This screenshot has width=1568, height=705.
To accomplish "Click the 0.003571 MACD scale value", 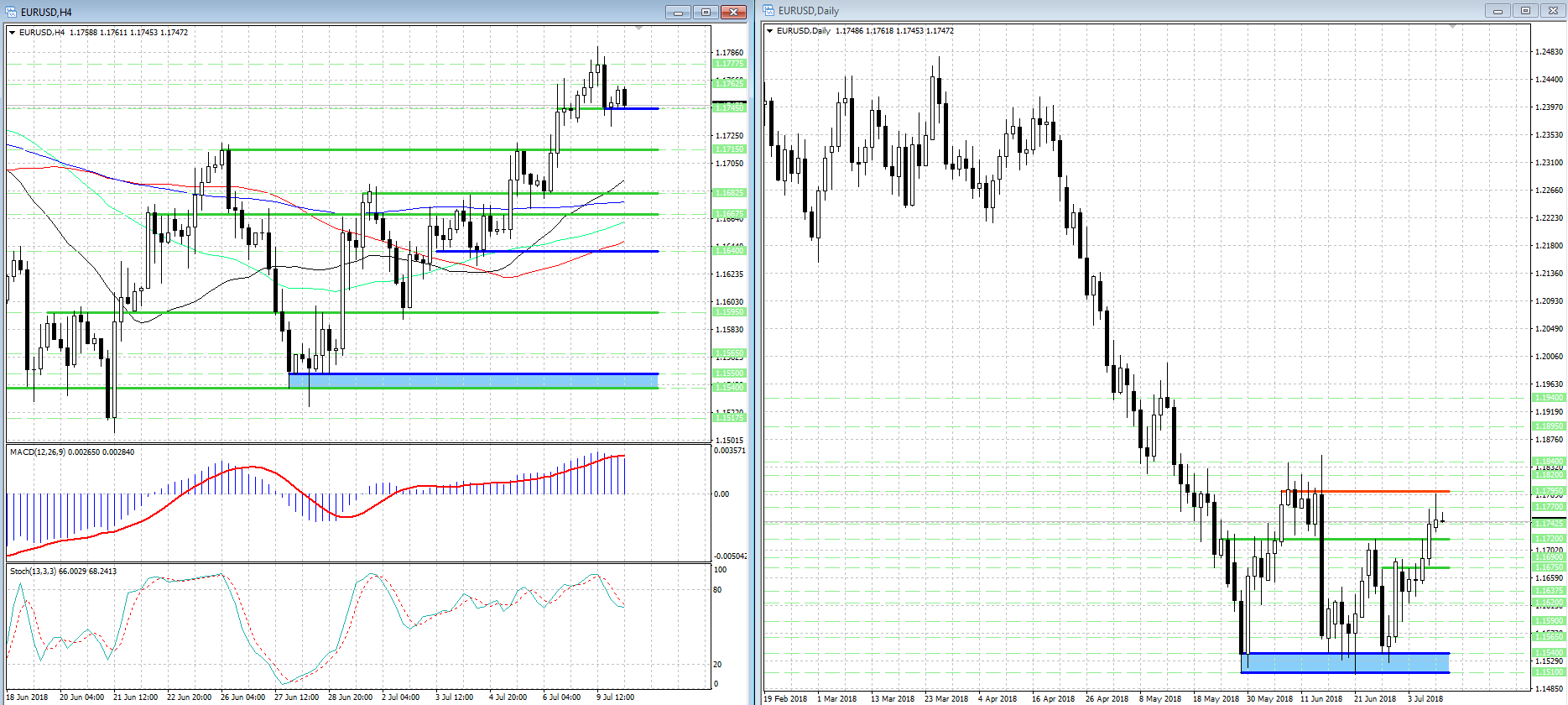I will [x=729, y=451].
